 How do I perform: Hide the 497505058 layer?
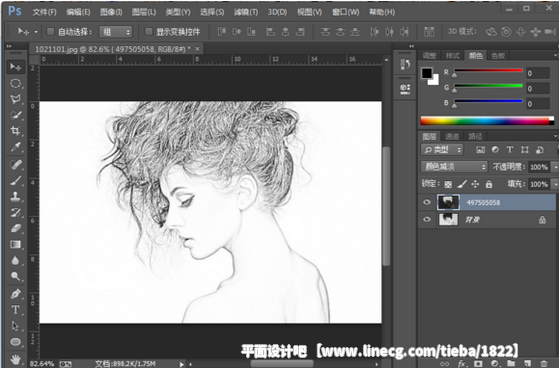click(x=427, y=202)
